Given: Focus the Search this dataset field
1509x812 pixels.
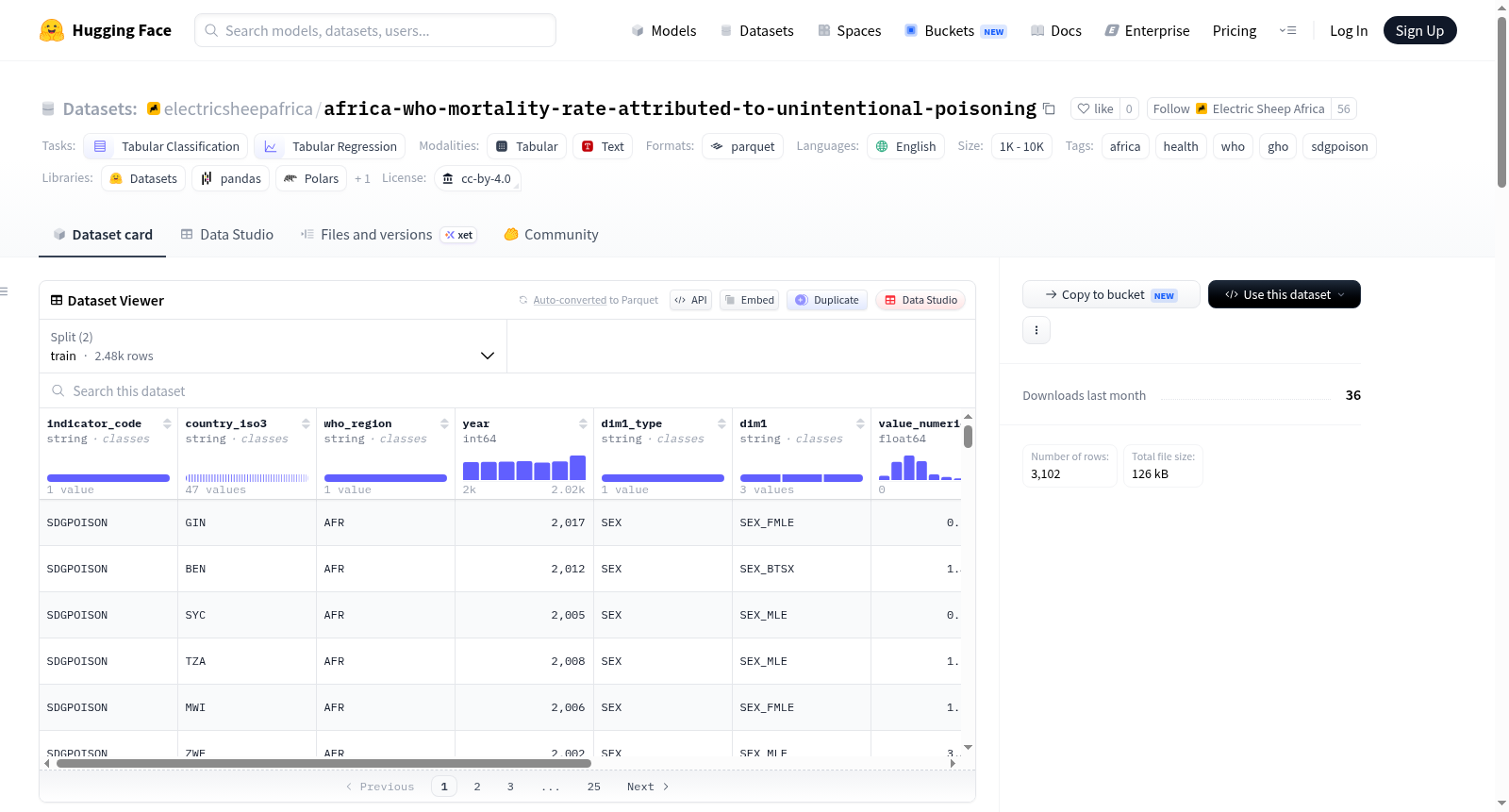Looking at the screenshot, I should click(507, 390).
